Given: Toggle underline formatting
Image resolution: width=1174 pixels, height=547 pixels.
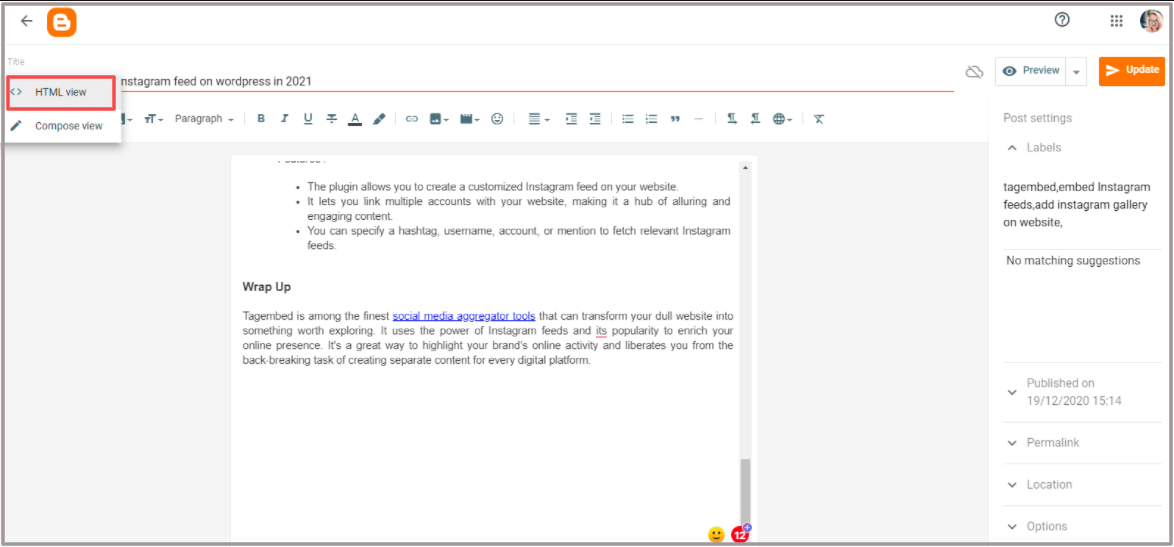Looking at the screenshot, I should pyautogui.click(x=308, y=118).
